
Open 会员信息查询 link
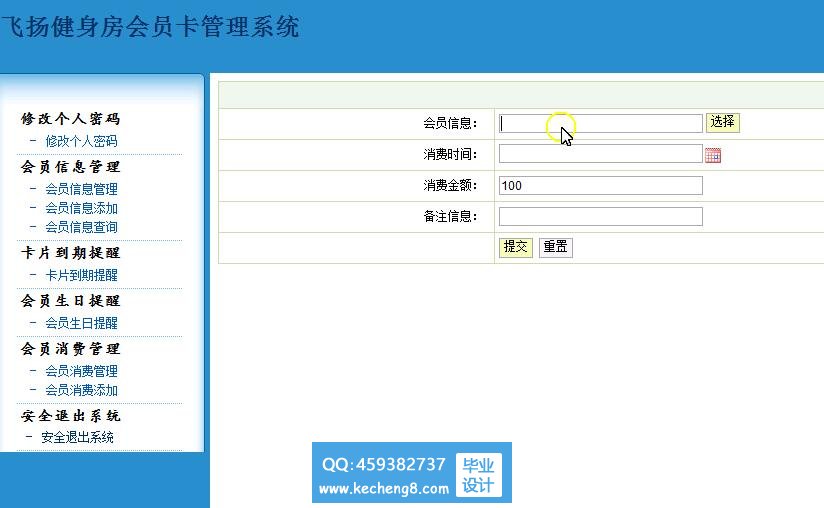point(81,227)
